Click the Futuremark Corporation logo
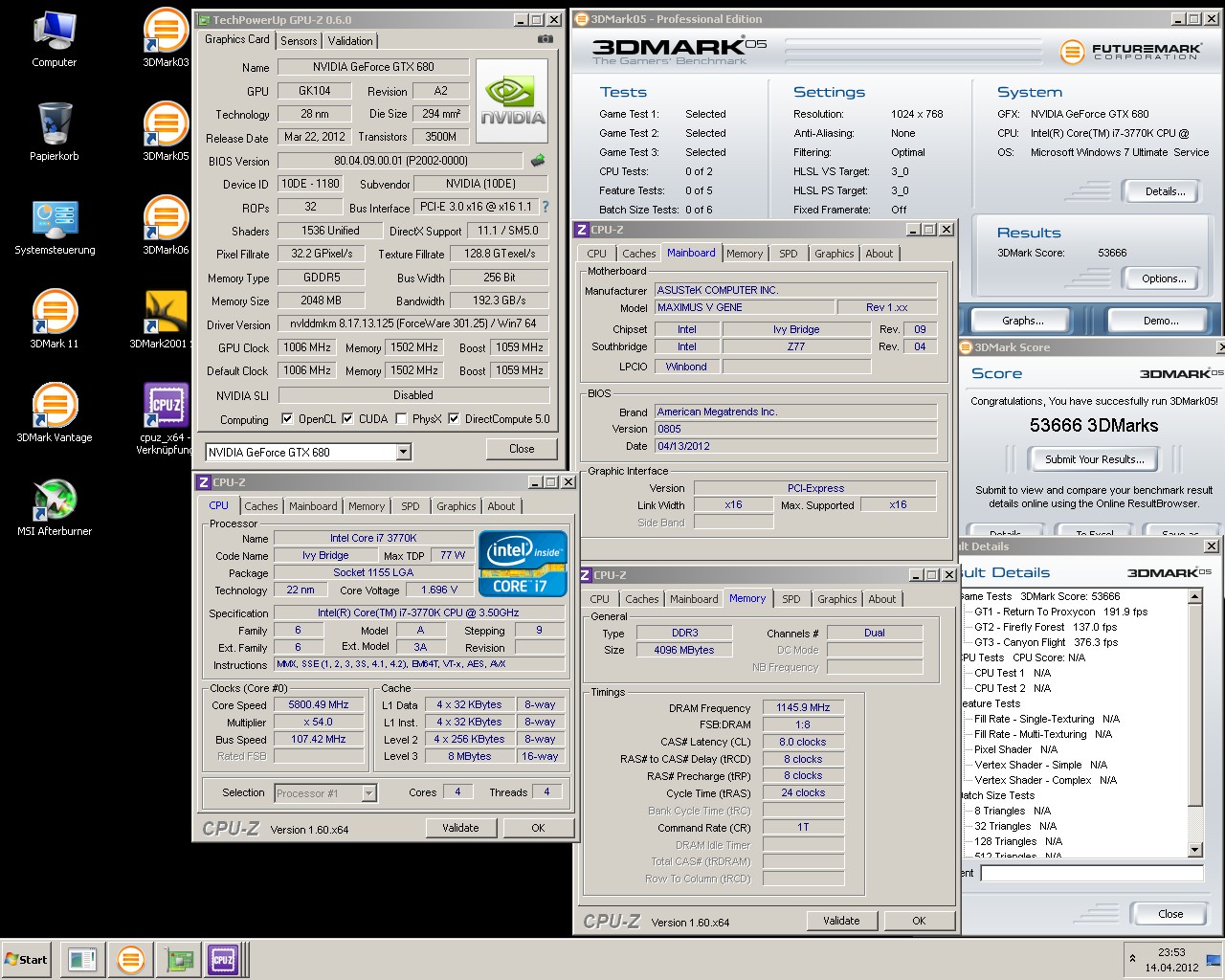The height and width of the screenshot is (980, 1225). click(x=1131, y=51)
